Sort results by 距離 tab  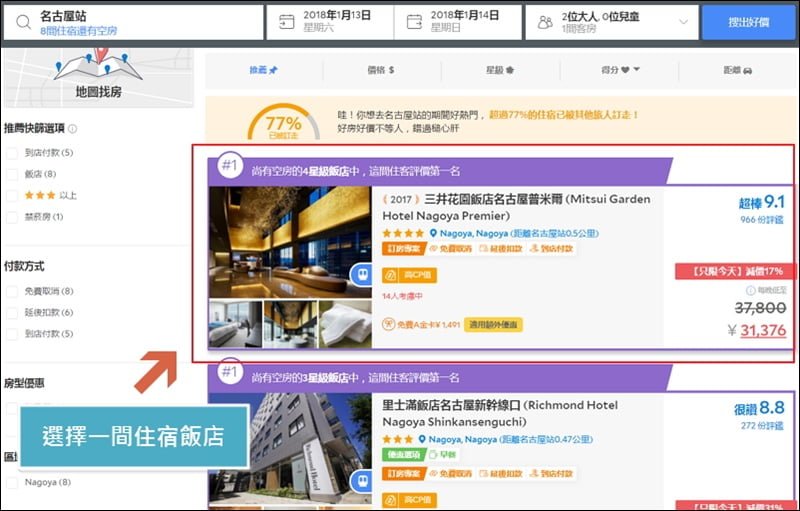tap(738, 70)
